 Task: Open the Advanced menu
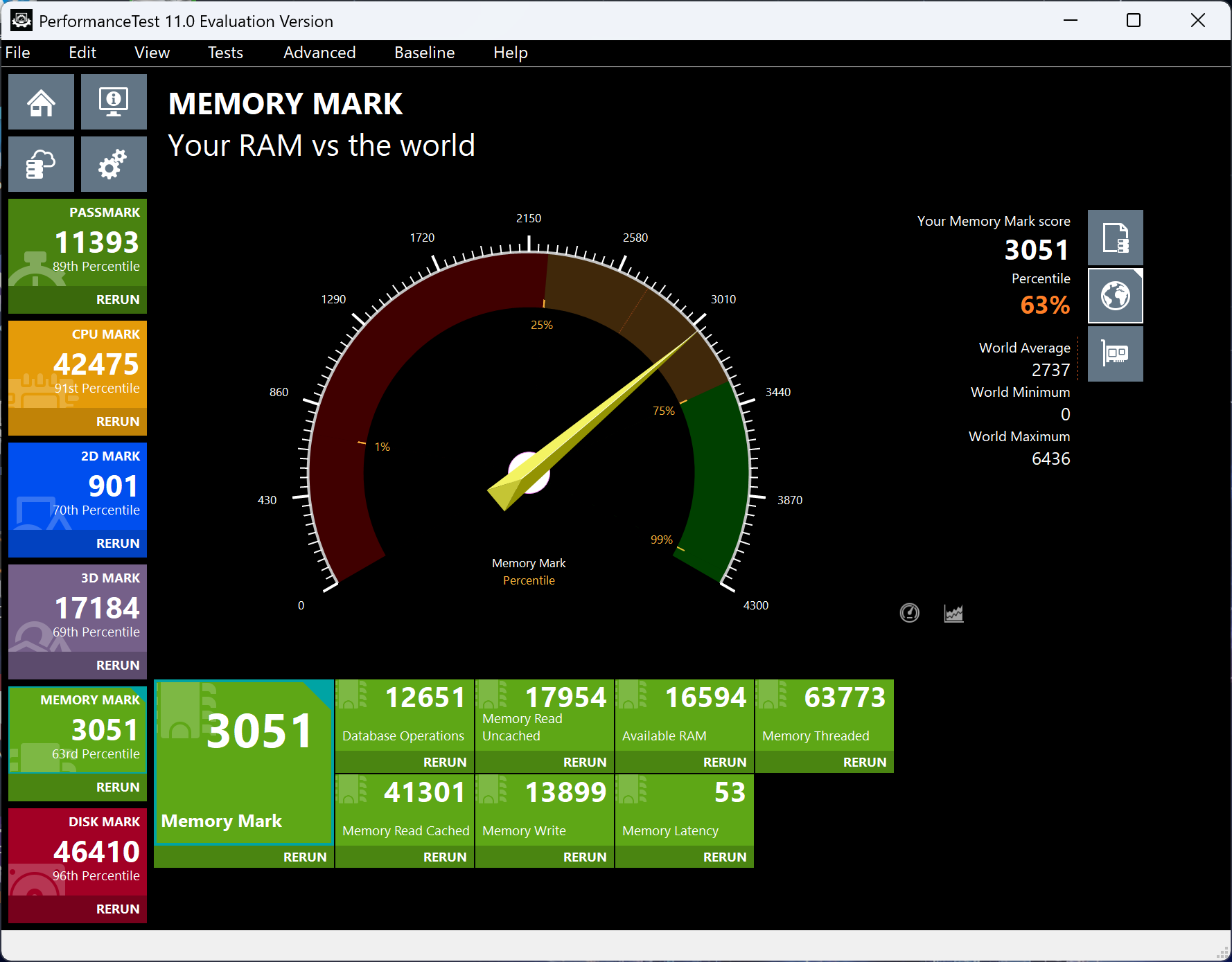pyautogui.click(x=319, y=53)
